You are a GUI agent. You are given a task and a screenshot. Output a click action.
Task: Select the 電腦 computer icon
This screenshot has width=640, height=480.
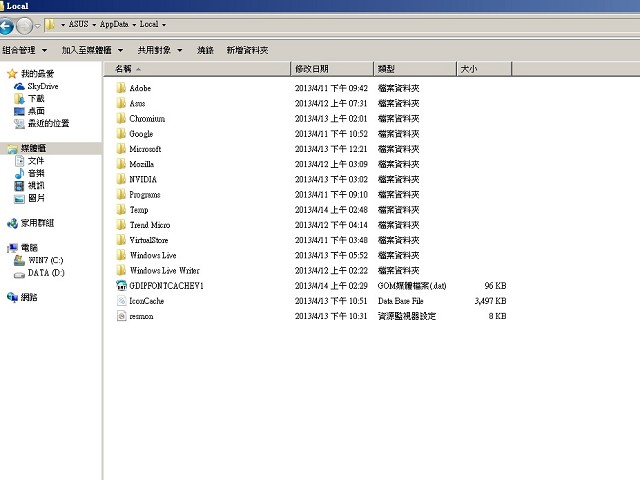(12, 248)
